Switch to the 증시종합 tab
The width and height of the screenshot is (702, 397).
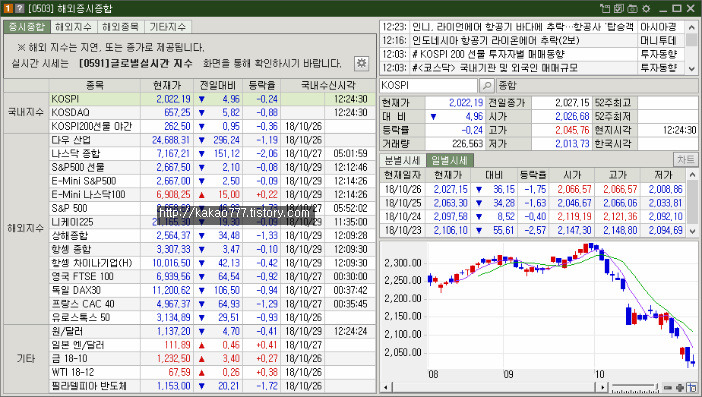27,27
